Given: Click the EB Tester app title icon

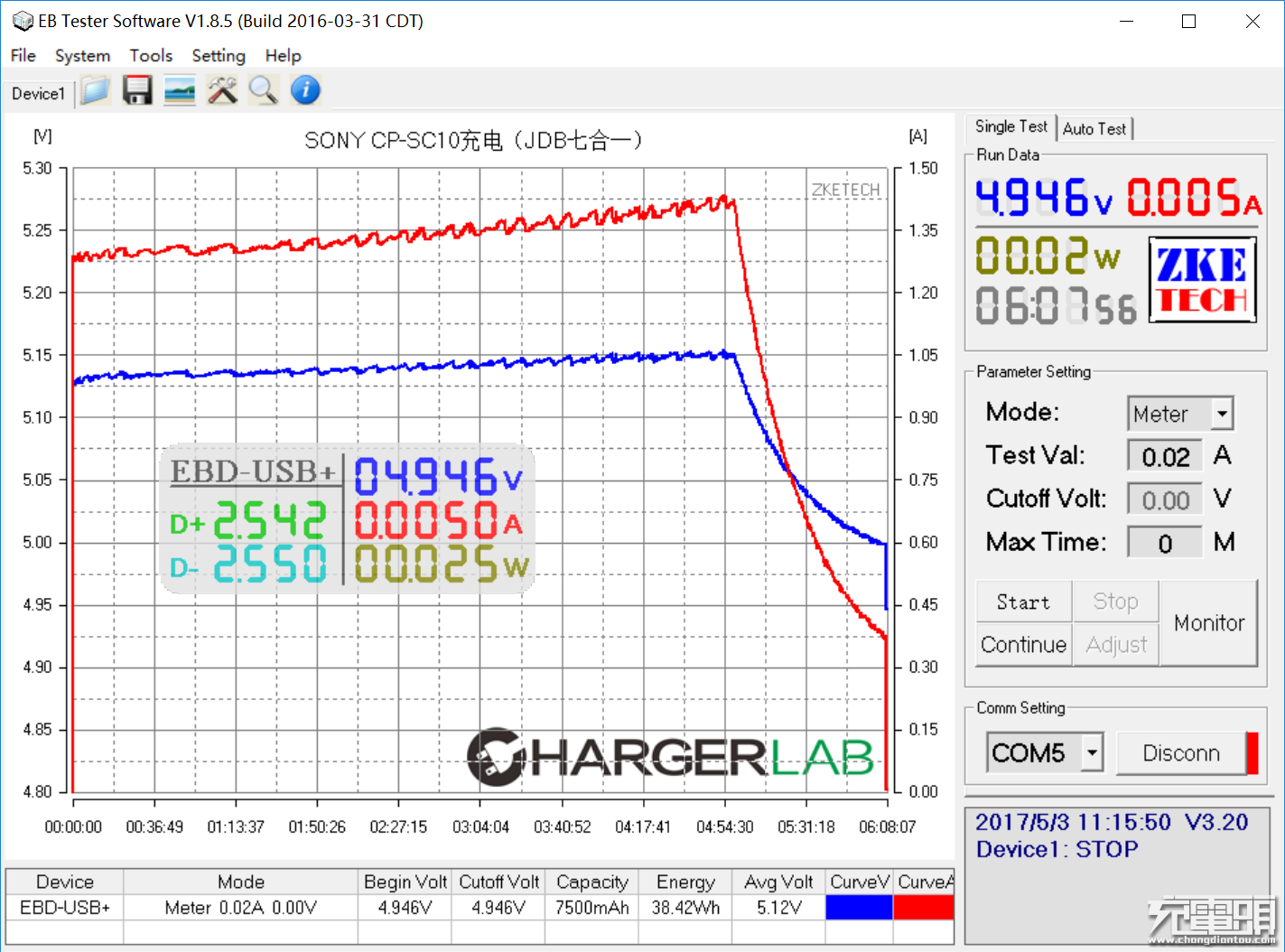Looking at the screenshot, I should click(23, 21).
